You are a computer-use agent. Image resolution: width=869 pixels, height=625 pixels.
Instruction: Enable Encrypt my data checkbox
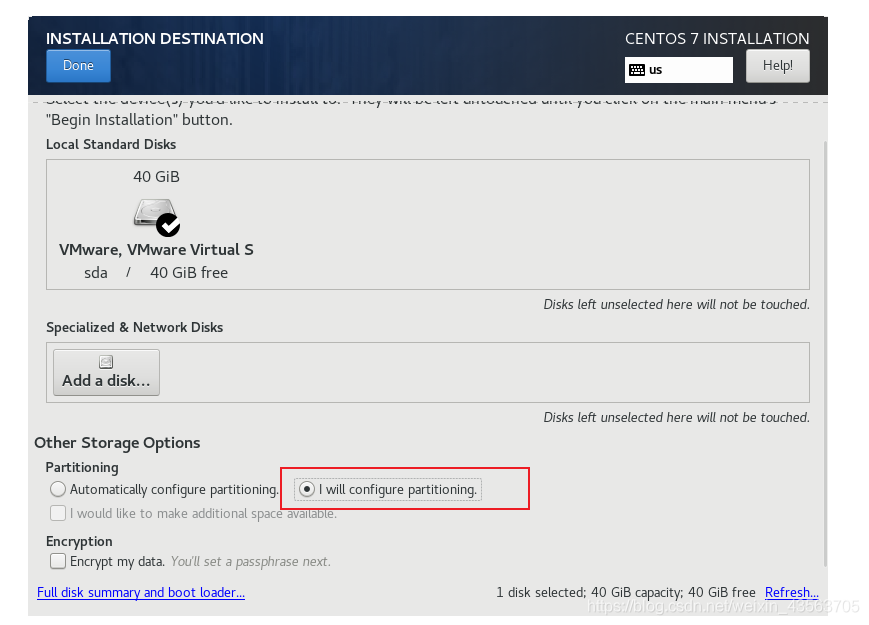click(x=58, y=561)
